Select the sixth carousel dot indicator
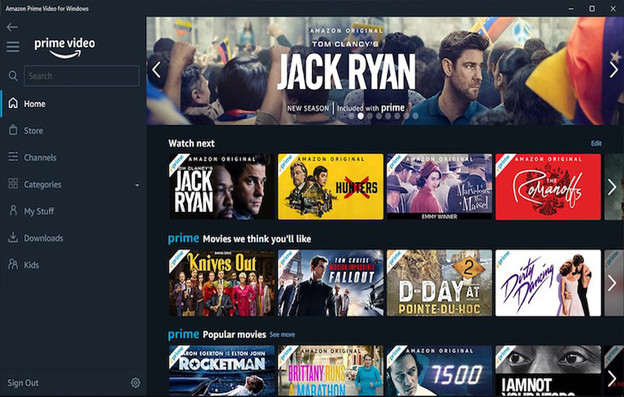The width and height of the screenshot is (624, 397). (397, 116)
